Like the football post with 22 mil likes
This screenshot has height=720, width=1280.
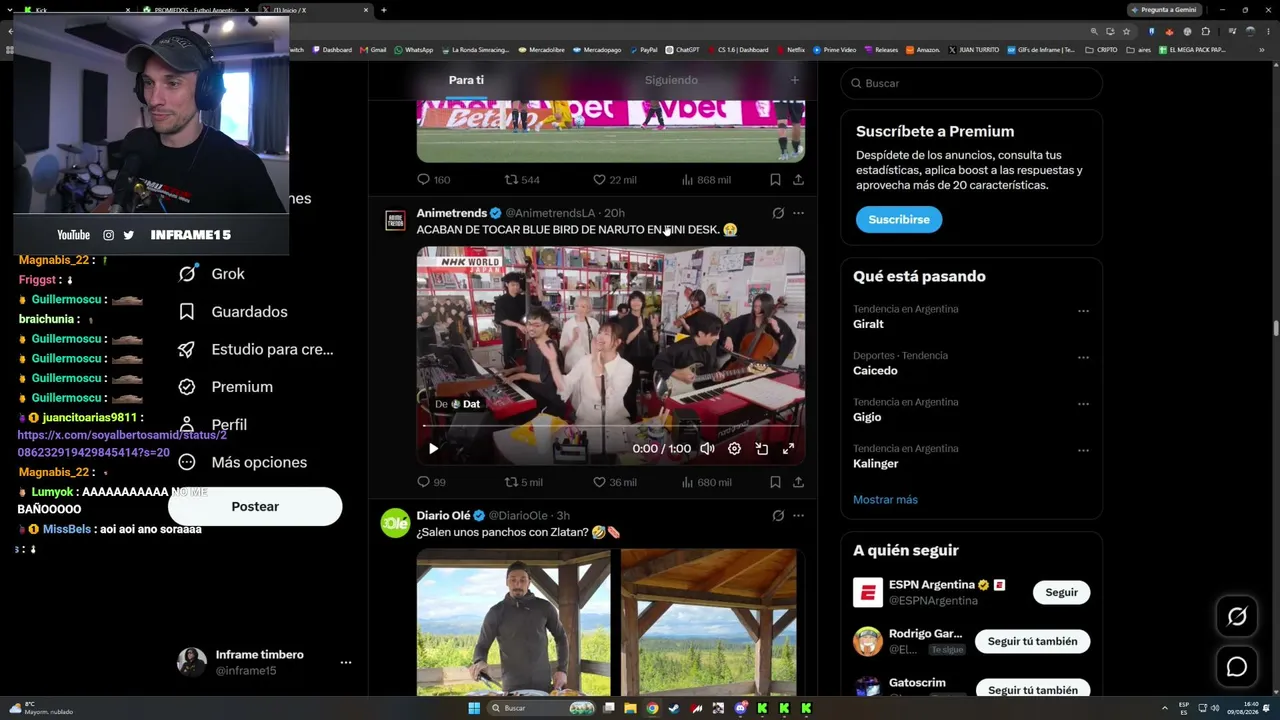click(614, 180)
